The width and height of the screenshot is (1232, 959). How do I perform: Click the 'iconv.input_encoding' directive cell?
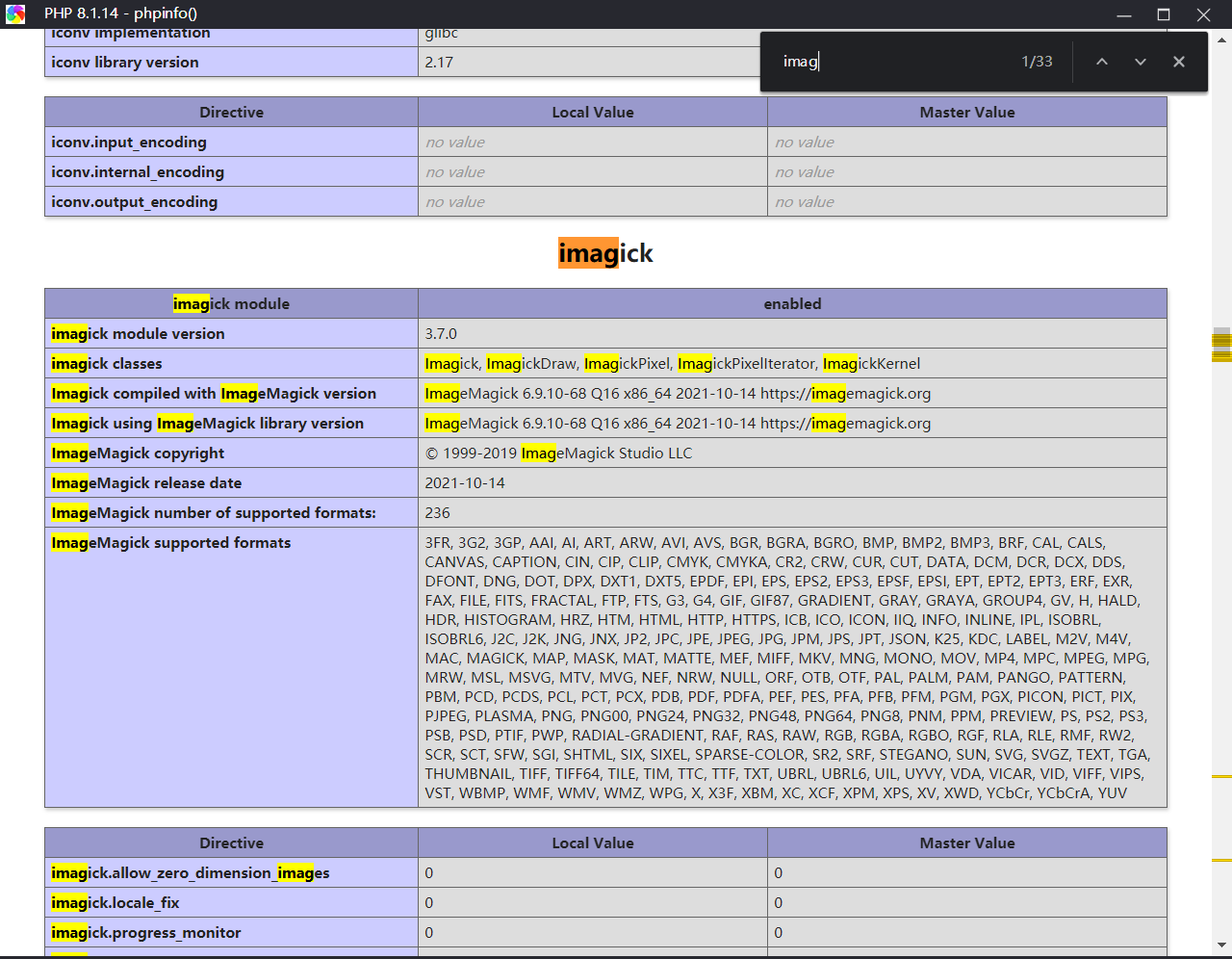[129, 143]
